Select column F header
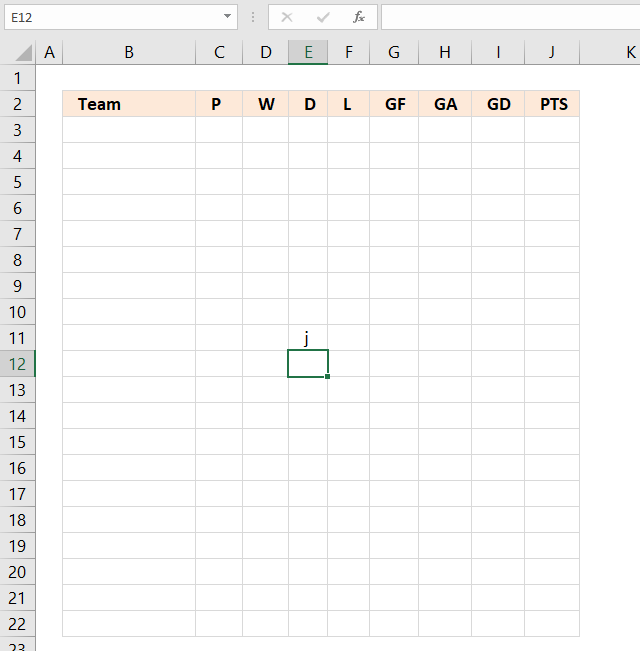The height and width of the screenshot is (651, 640). point(349,52)
